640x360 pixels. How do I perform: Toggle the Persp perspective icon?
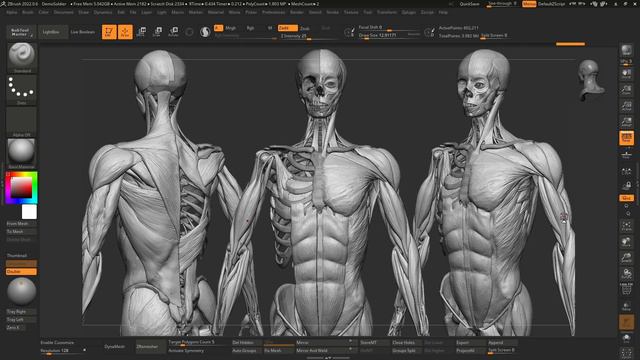[x=627, y=138]
